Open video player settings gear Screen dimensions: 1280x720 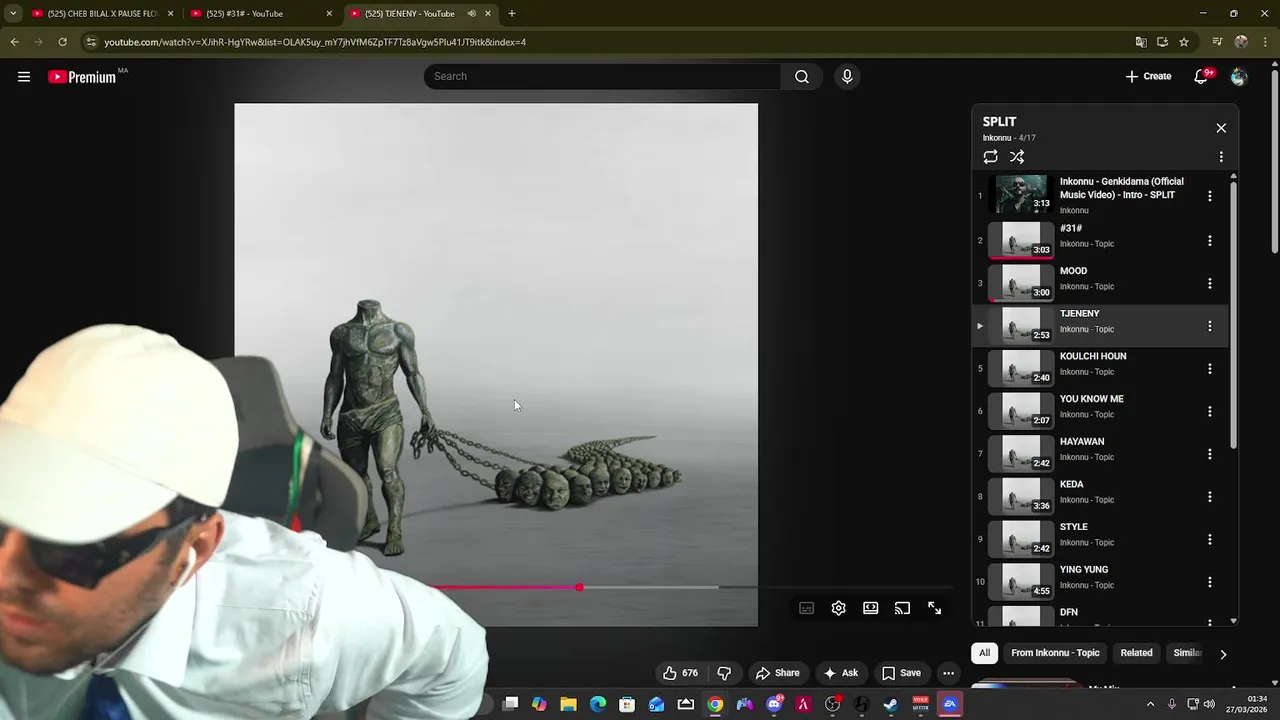[x=839, y=608]
